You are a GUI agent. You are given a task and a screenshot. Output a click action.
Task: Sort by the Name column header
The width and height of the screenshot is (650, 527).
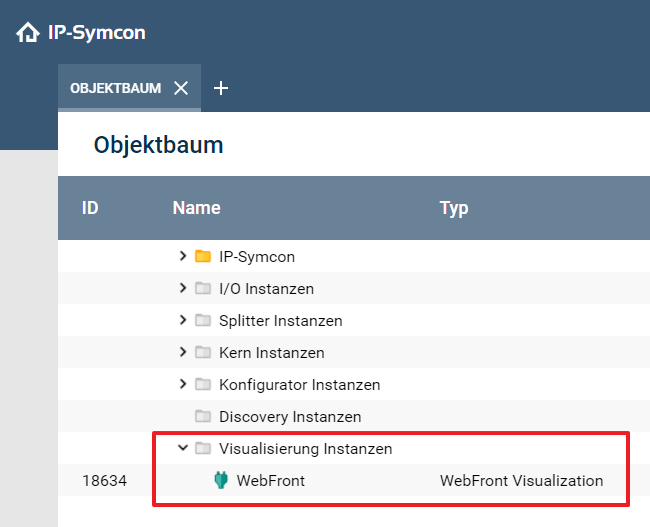[196, 208]
